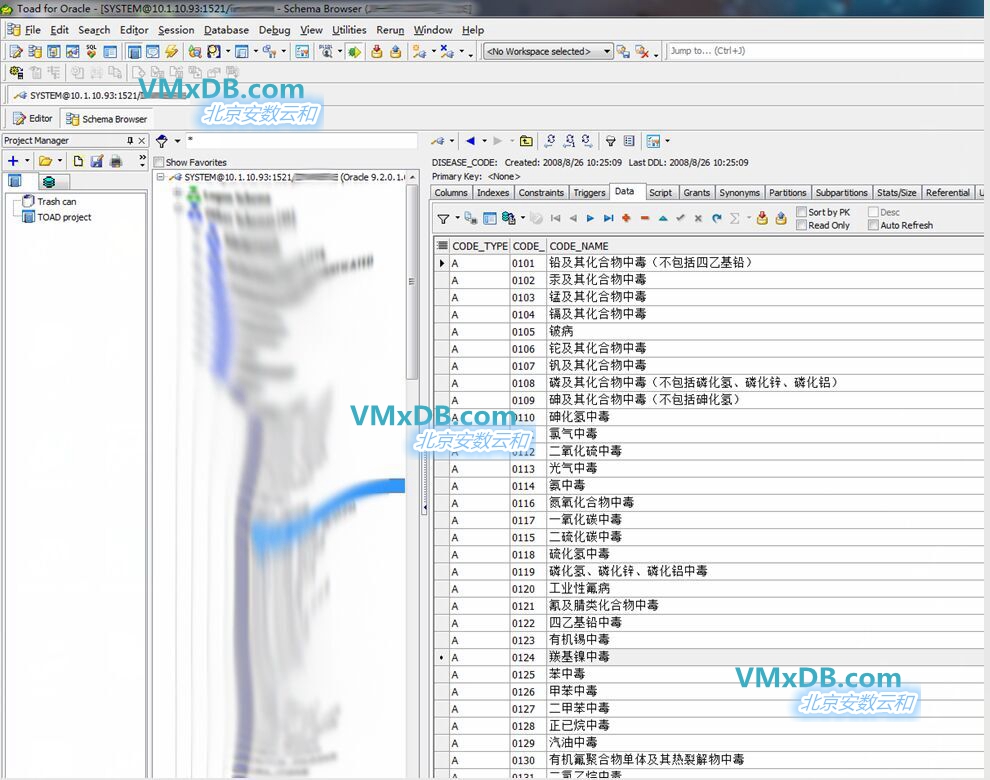Click the SQL optimizer heart icon
Viewport: 990px width, 780px height.
pos(92,51)
